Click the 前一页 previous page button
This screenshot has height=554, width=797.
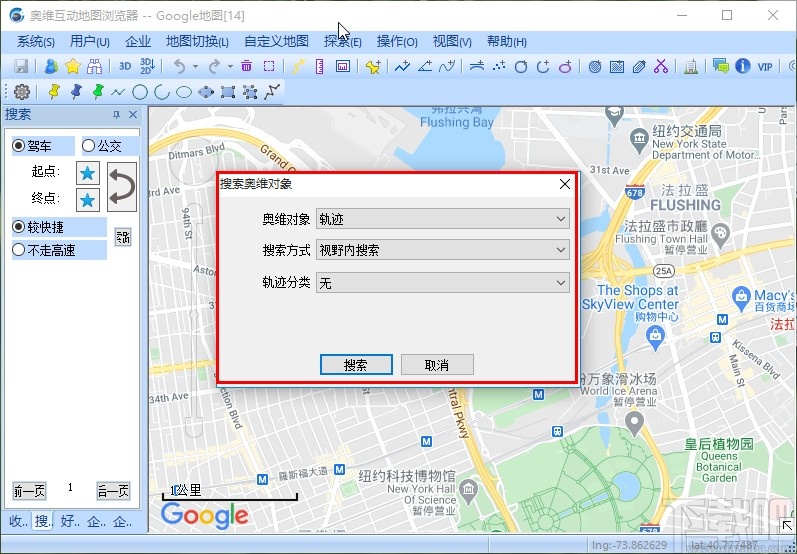29,491
